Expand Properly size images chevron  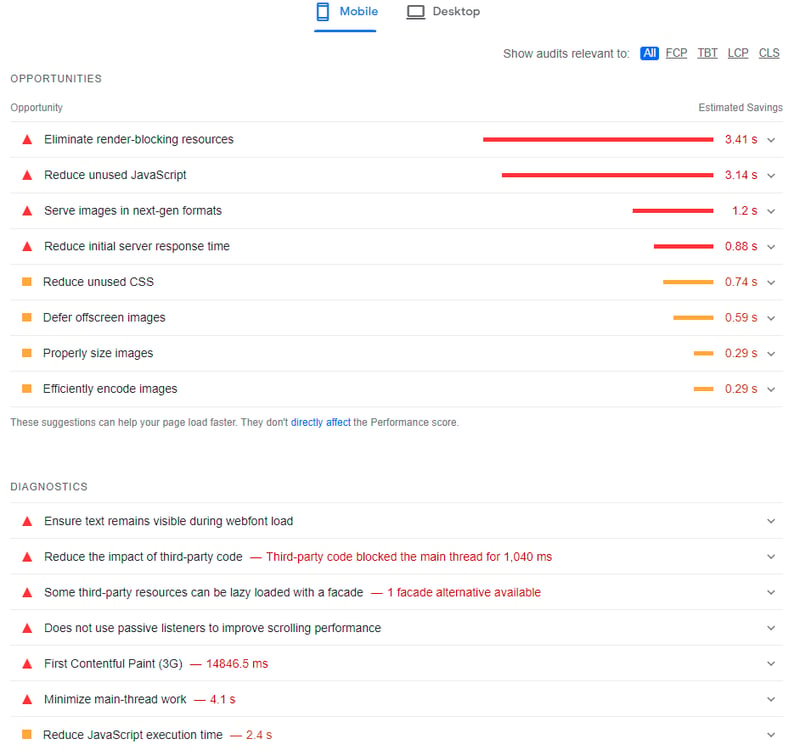(771, 354)
